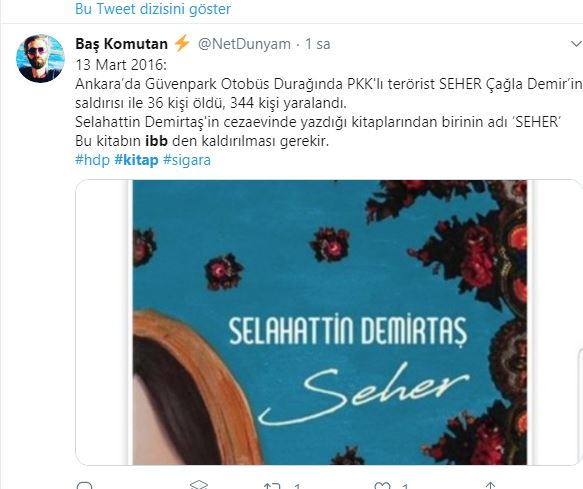Retweet the post using the retweet icon
Screen dimensions: 583x489
[x=272, y=486]
